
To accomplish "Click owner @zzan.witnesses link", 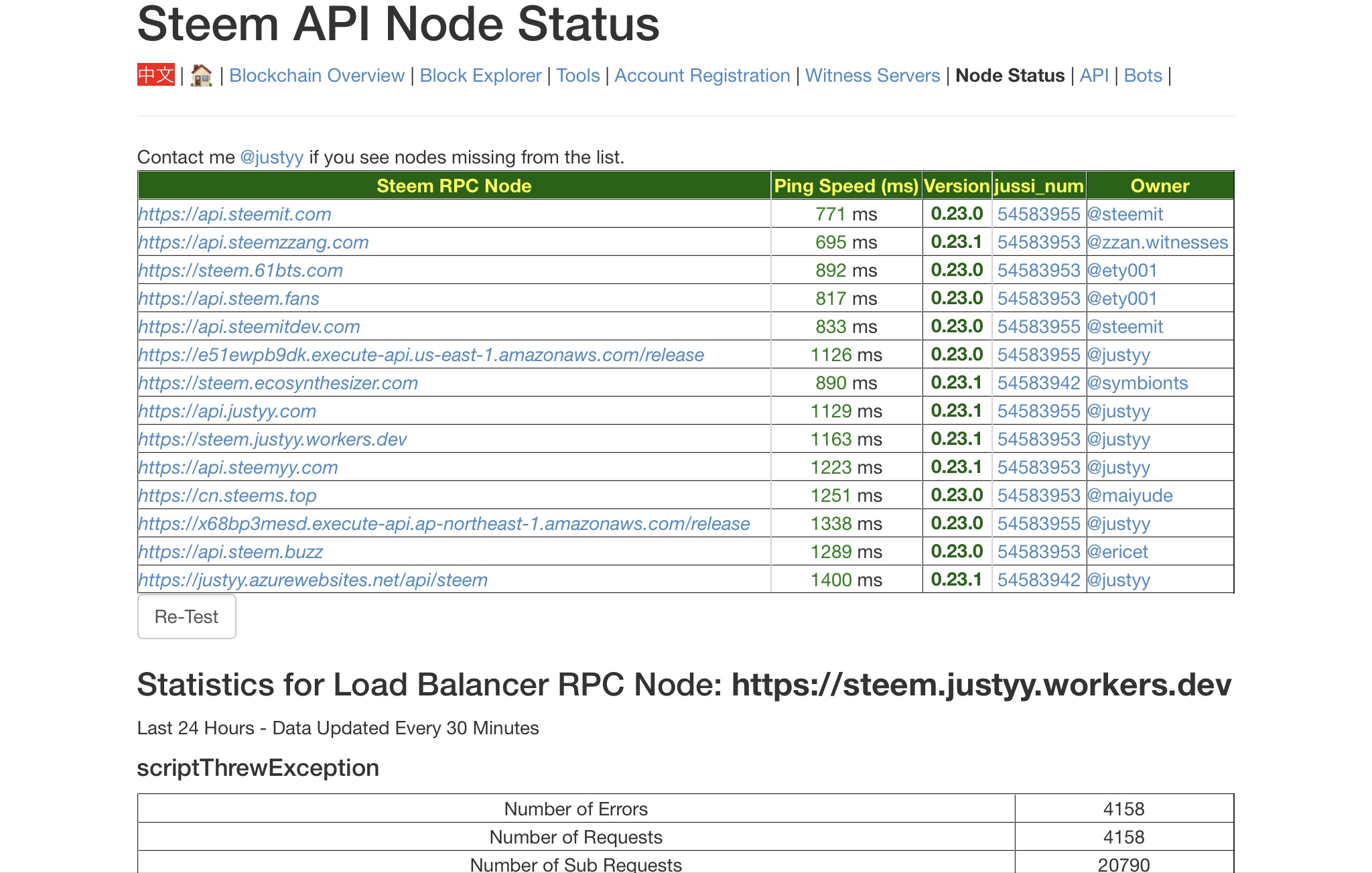I will [x=1158, y=243].
